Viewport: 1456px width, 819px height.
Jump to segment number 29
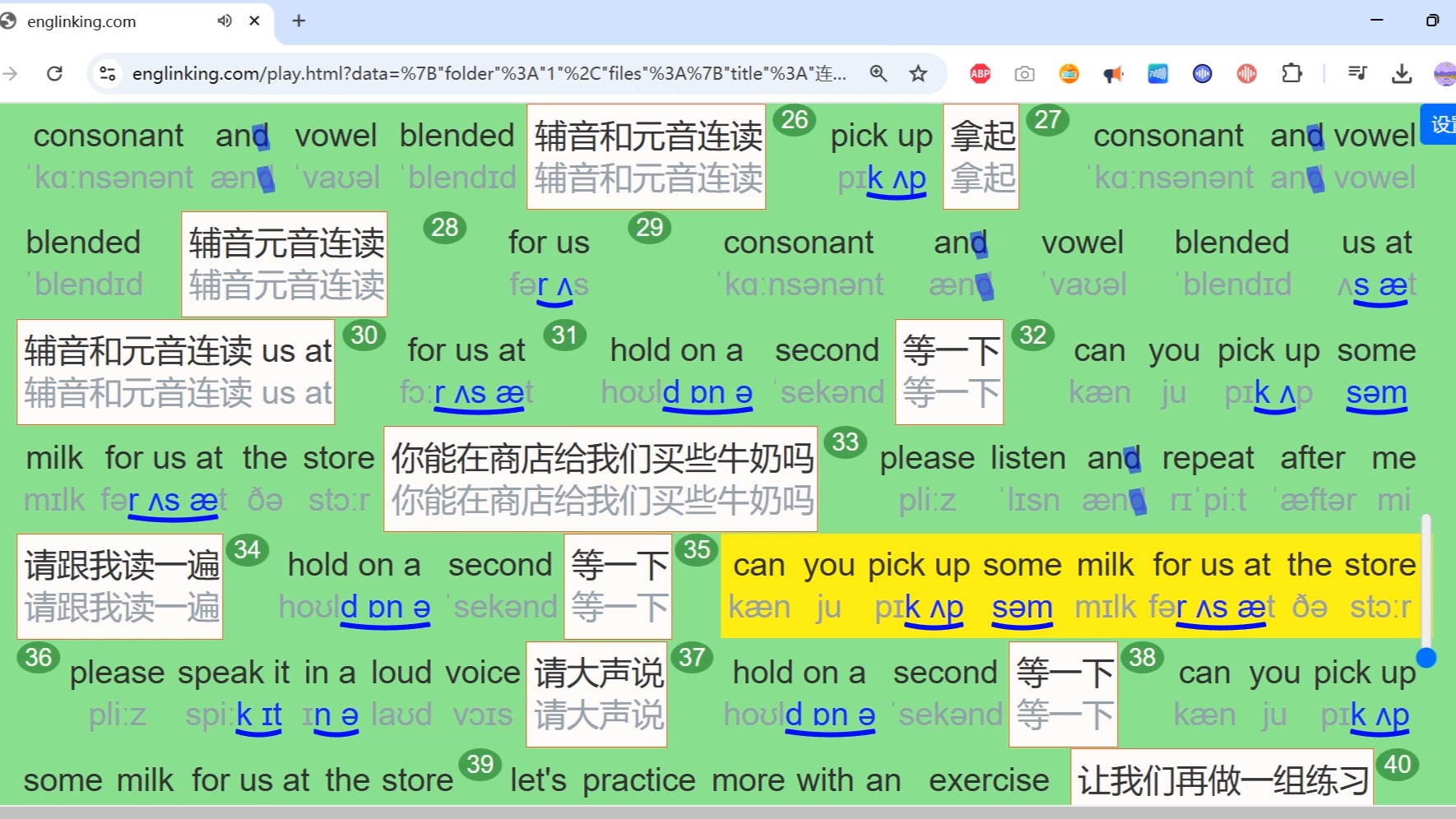[x=650, y=227]
